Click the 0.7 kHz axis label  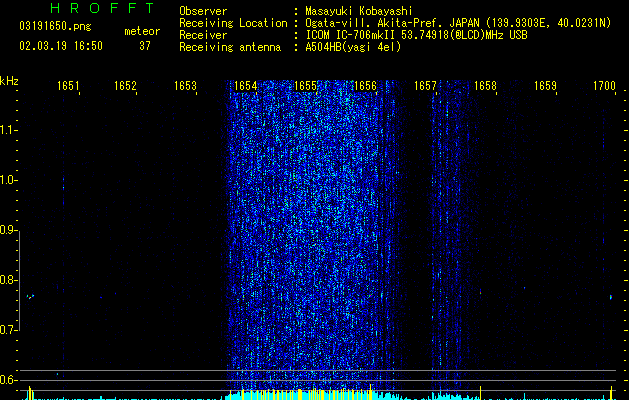[7, 330]
